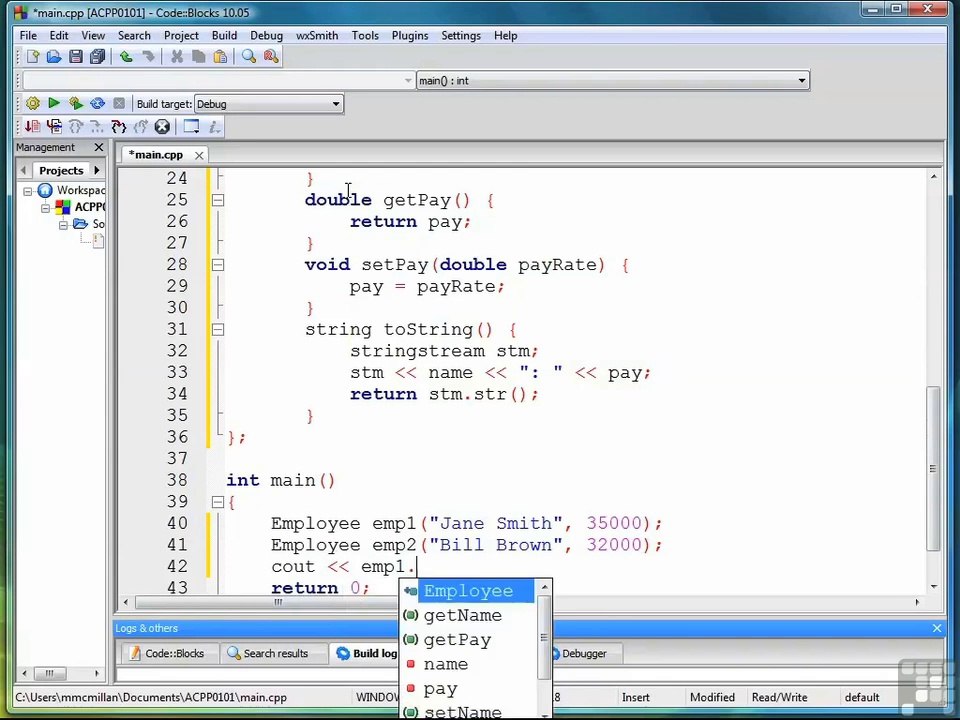Debugger step out icon
960x720 pixels.
point(140,127)
